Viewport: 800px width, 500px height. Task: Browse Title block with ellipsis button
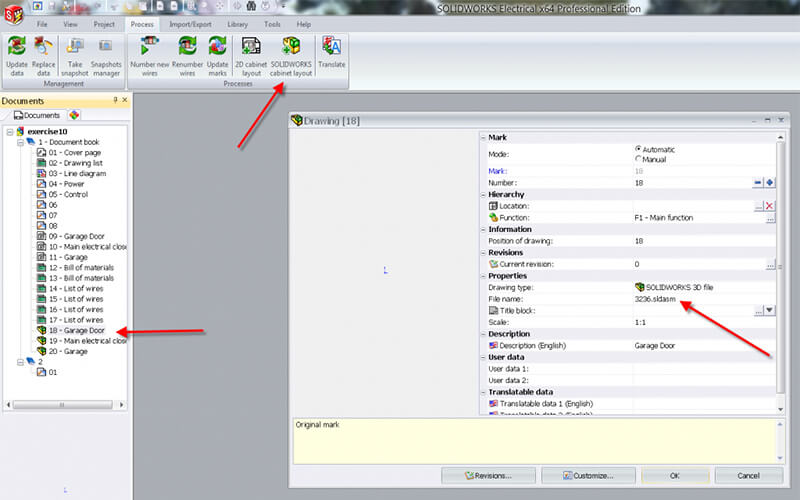(x=759, y=311)
